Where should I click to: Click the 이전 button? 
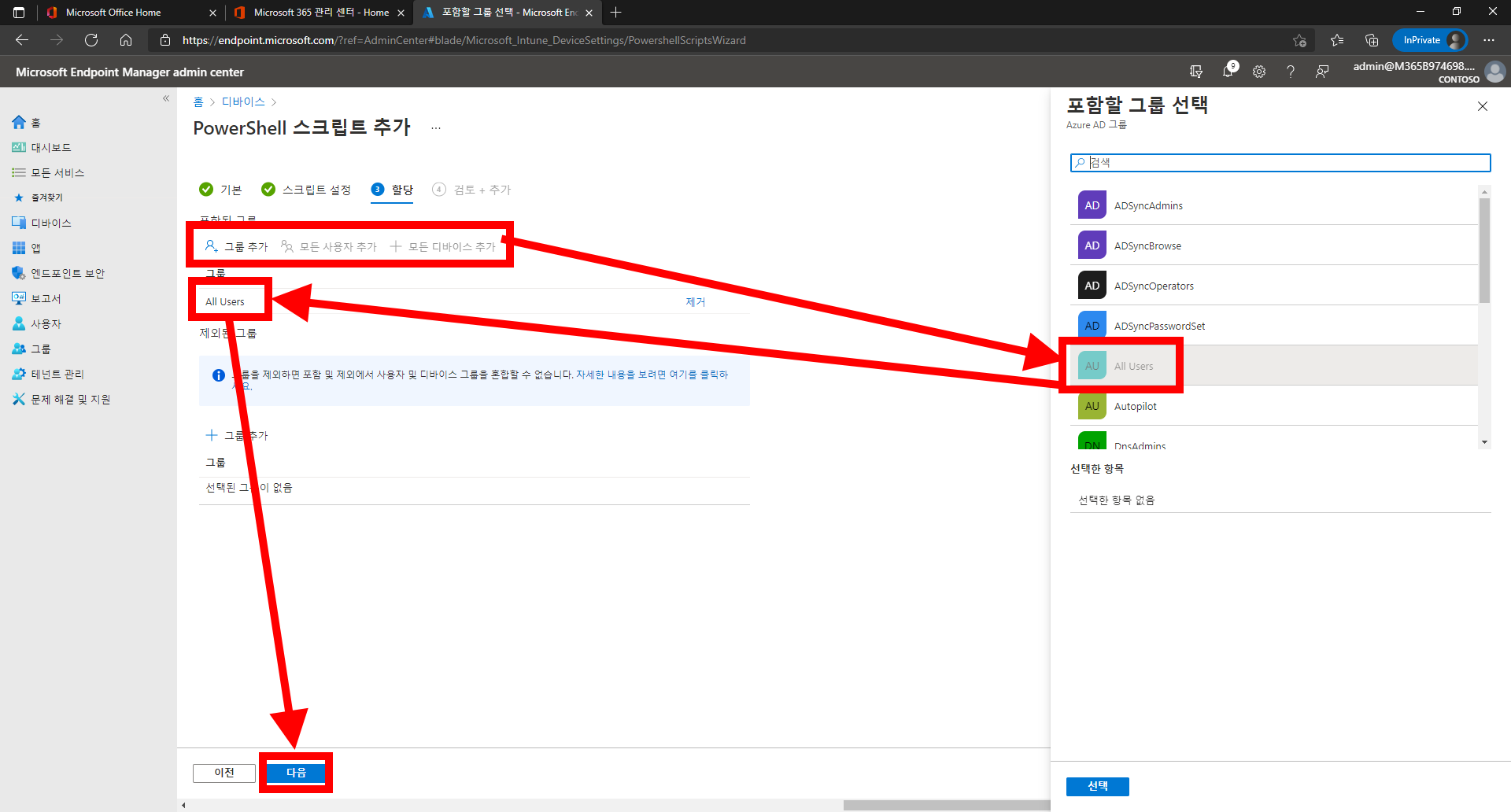[x=224, y=773]
